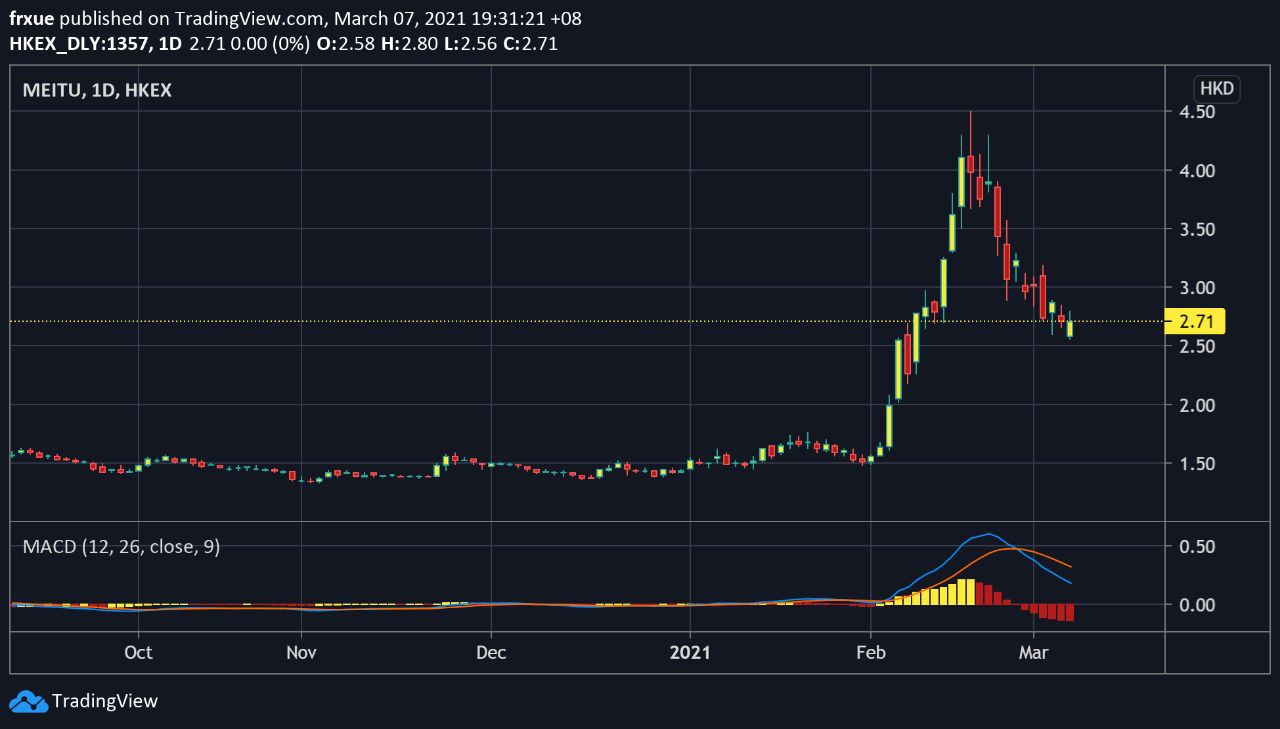Click the O:2.58 open value
The width and height of the screenshot is (1280, 729).
(x=345, y=43)
